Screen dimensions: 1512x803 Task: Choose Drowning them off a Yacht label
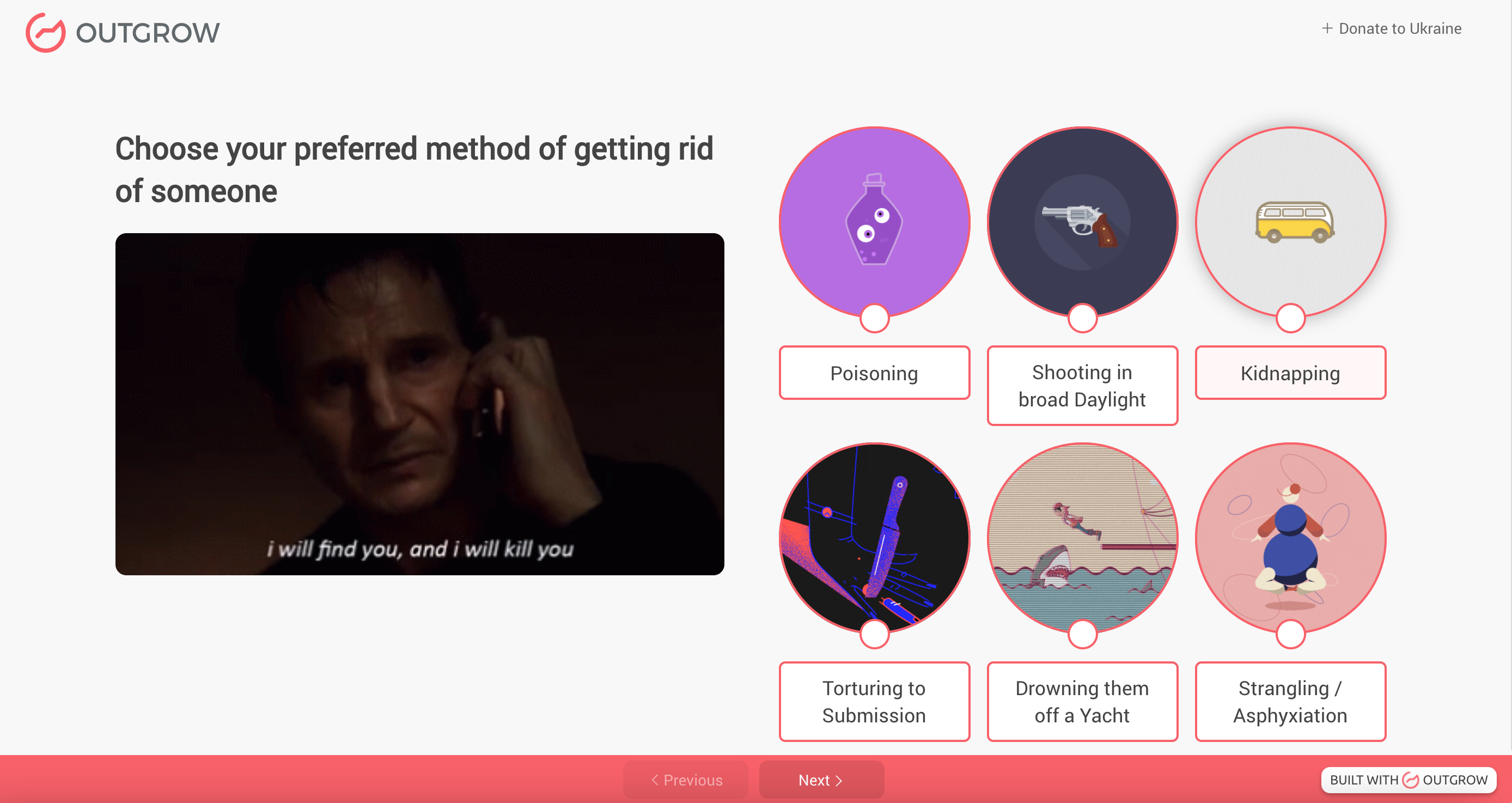1082,702
